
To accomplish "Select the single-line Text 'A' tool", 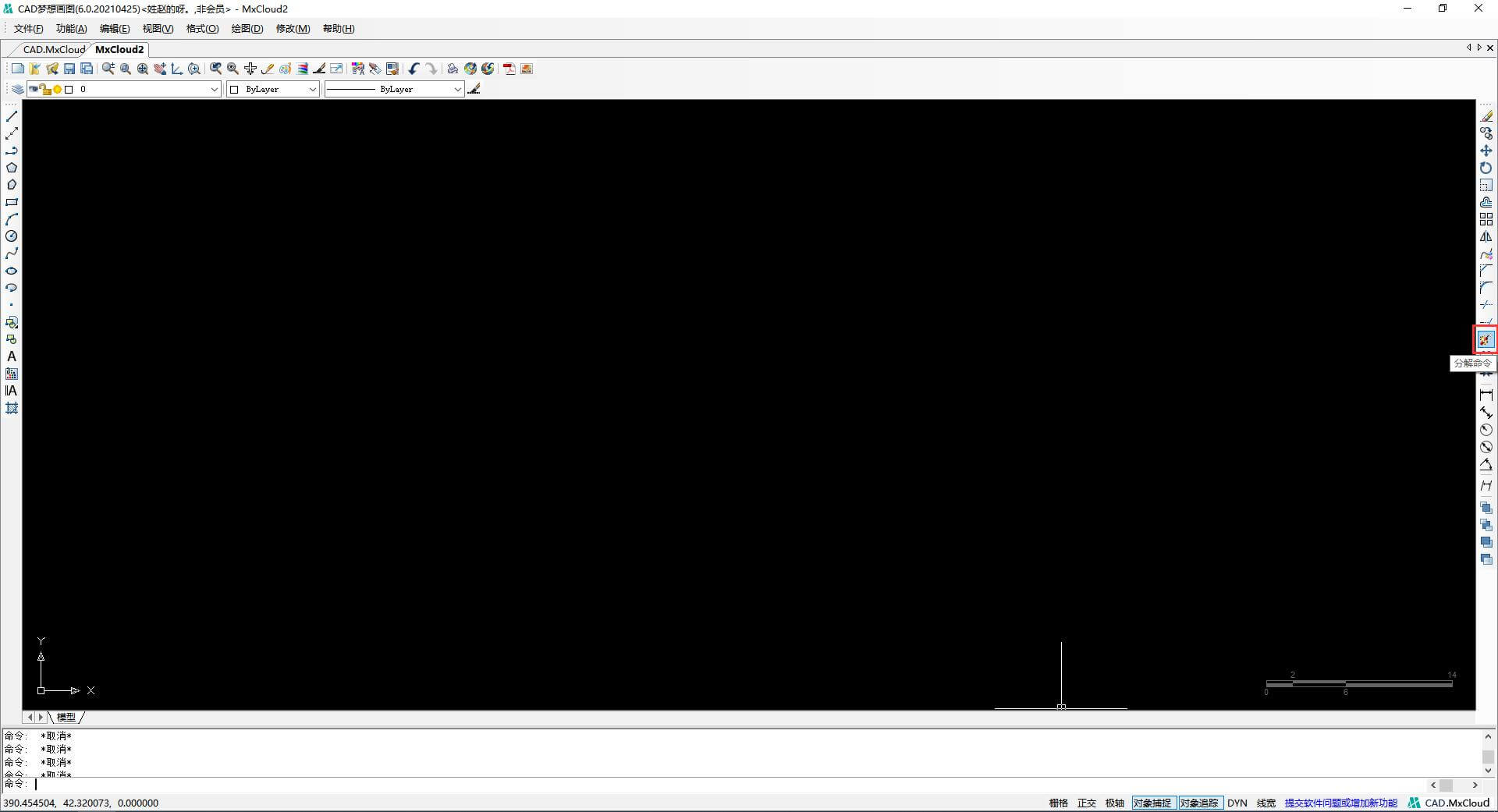I will coord(12,356).
